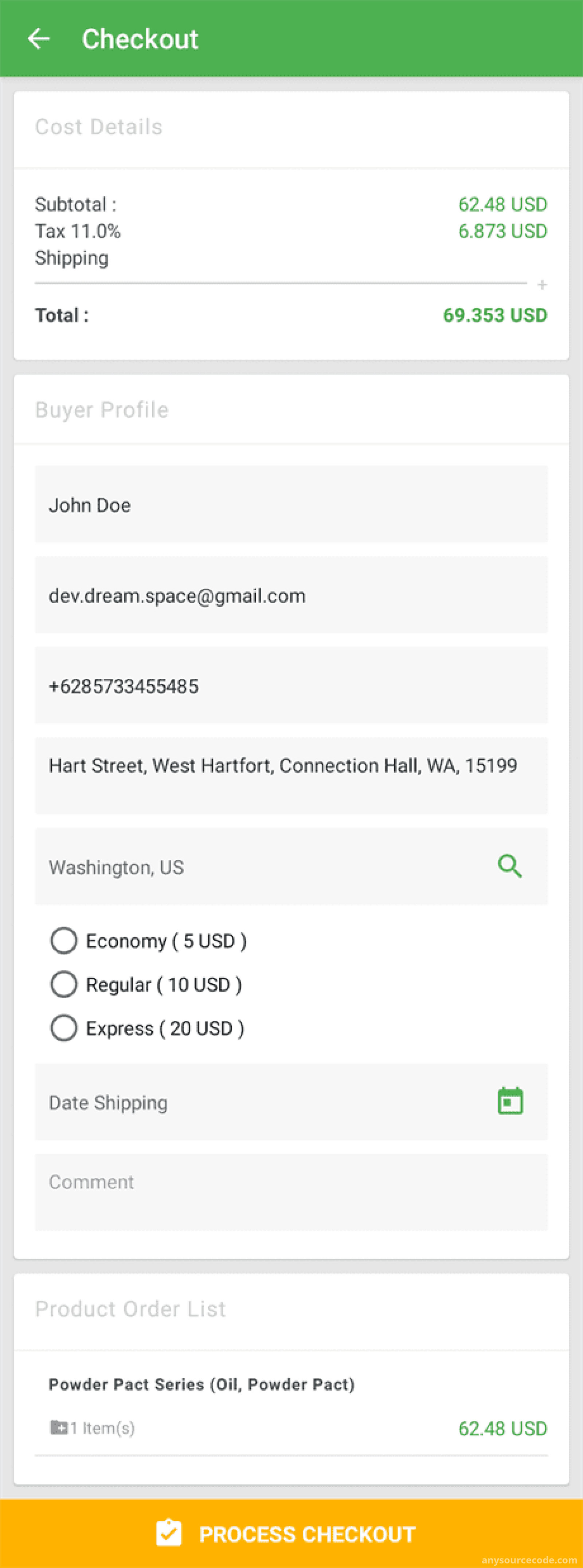The width and height of the screenshot is (583, 1568).
Task: Edit the Hart Street address field
Action: tap(291, 776)
